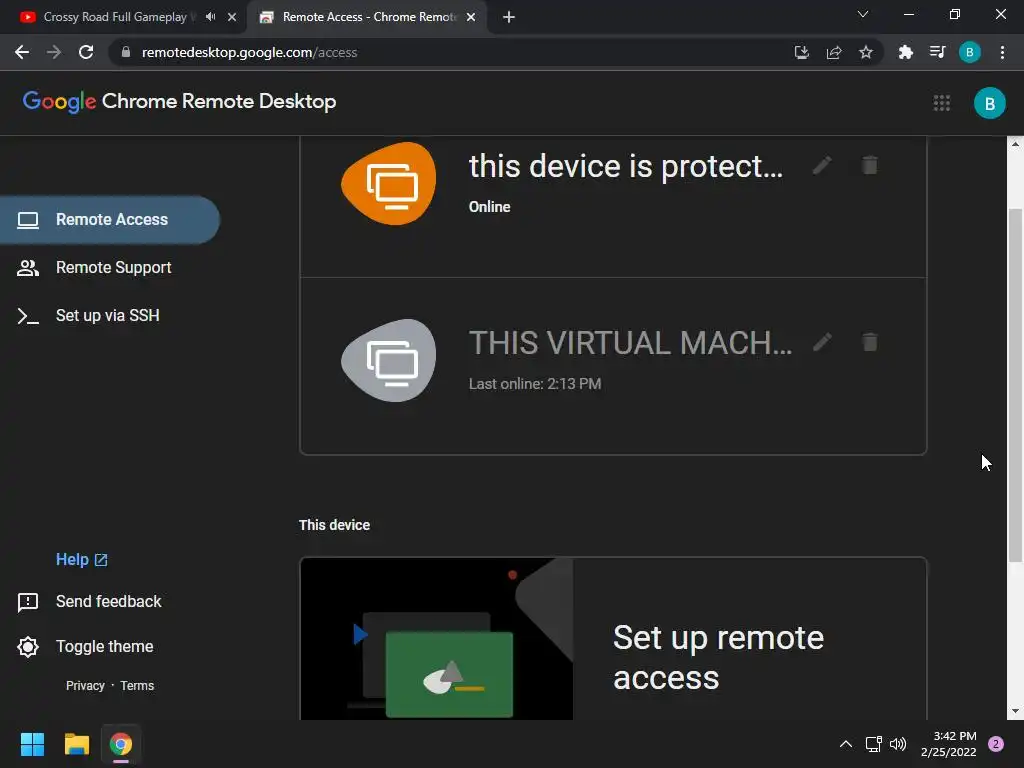1024x768 pixels.
Task: Open the media controls icon in toolbar
Action: (937, 52)
